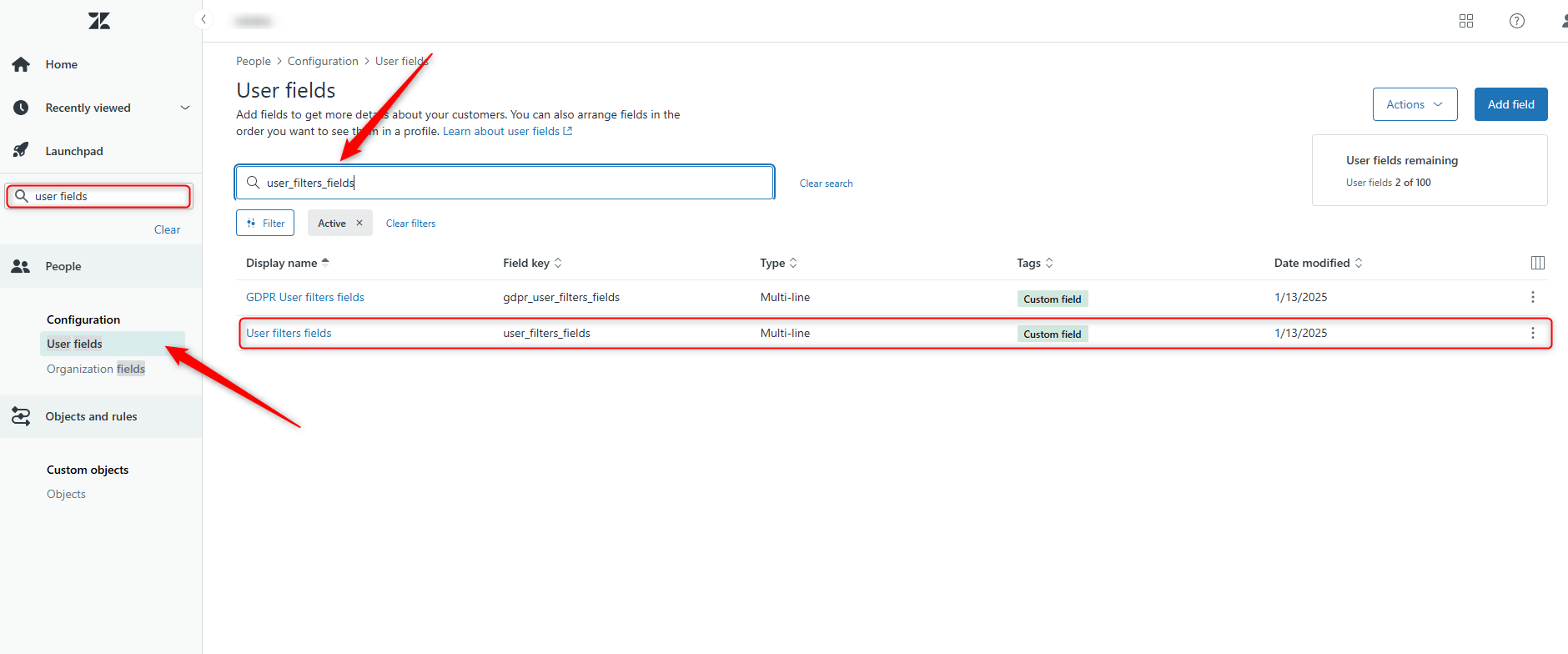Open the Filter button
The height and width of the screenshot is (654, 1568).
(265, 223)
